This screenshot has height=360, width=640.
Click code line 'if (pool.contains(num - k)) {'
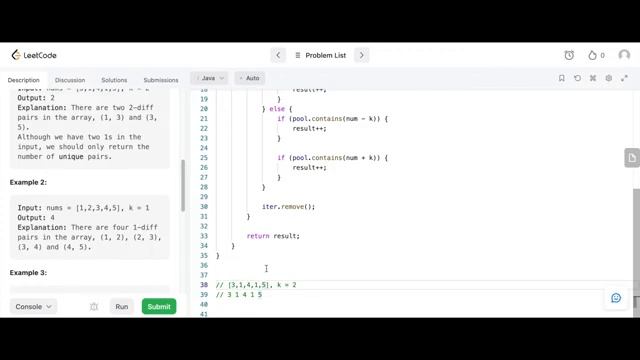point(332,119)
